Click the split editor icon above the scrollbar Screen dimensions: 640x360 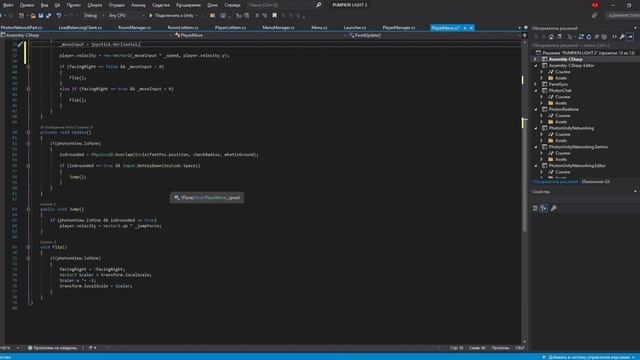pyautogui.click(x=524, y=35)
